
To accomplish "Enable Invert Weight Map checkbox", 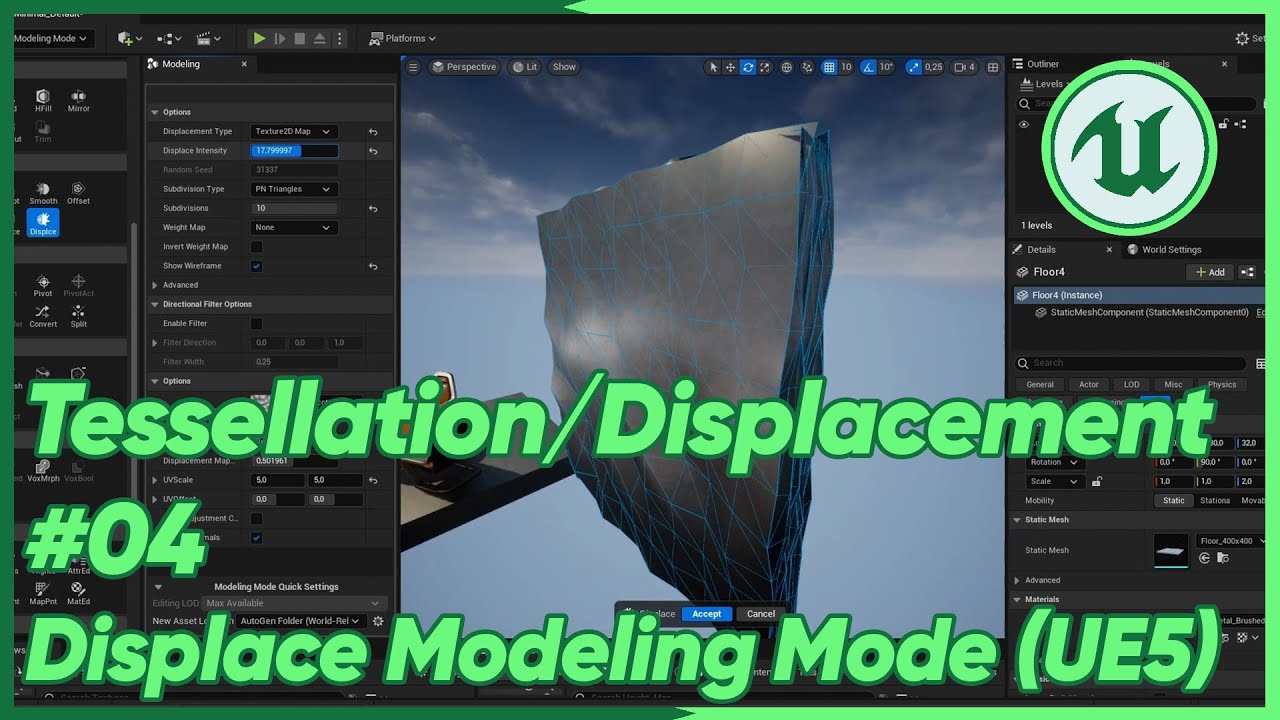I will tap(256, 246).
